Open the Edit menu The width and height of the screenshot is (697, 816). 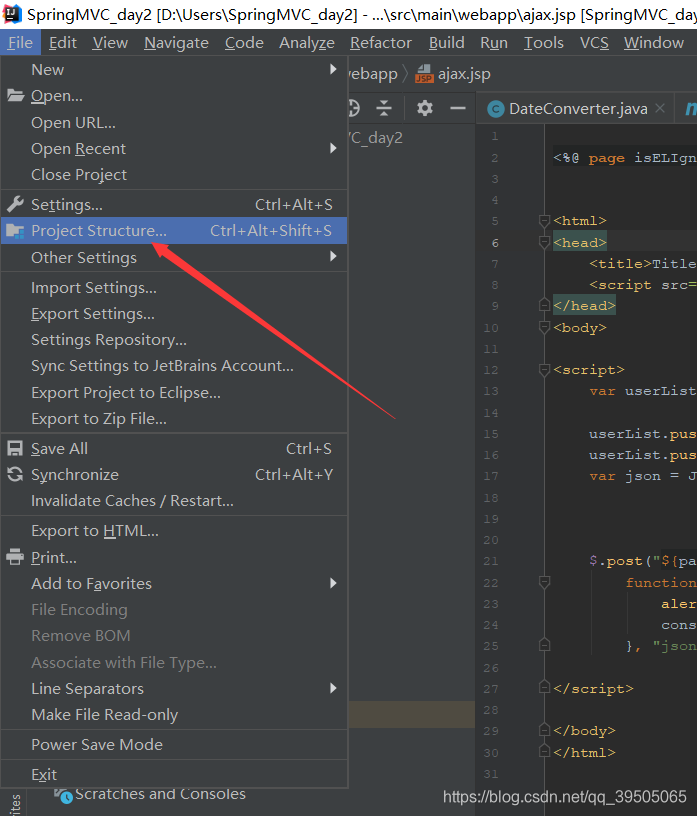[63, 43]
